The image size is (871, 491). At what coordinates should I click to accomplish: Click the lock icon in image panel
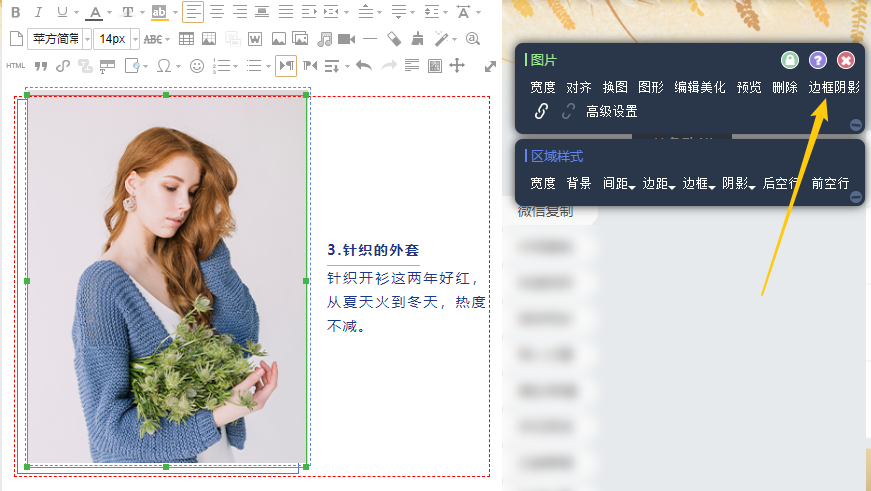[x=790, y=60]
